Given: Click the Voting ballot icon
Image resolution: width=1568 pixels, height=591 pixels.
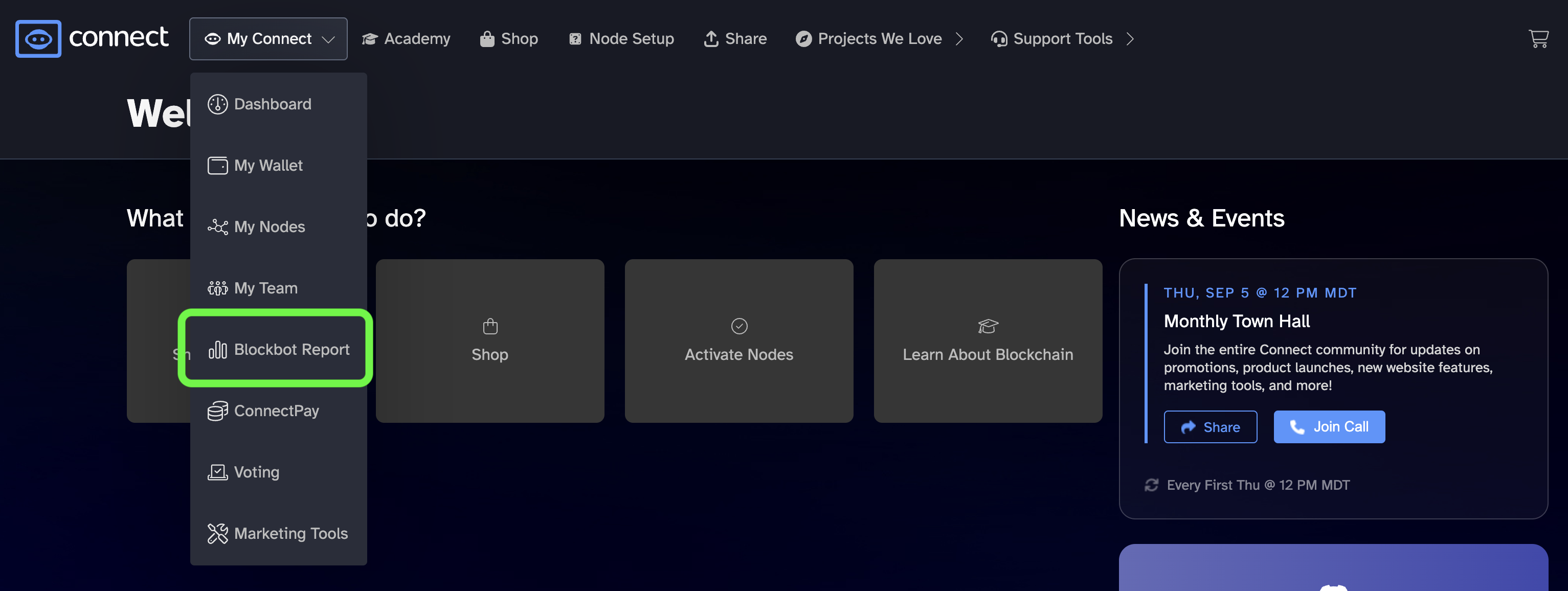Looking at the screenshot, I should [x=217, y=472].
